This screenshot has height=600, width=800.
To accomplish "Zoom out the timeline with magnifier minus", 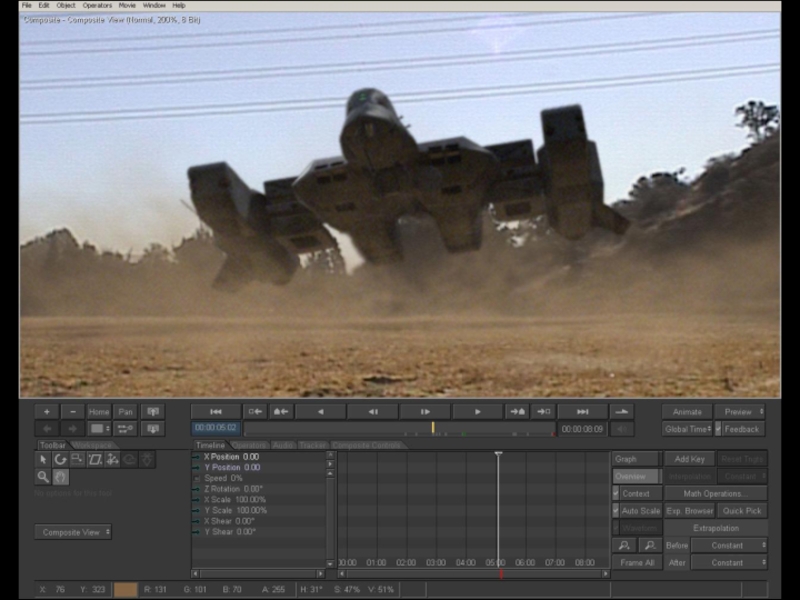I will 650,545.
